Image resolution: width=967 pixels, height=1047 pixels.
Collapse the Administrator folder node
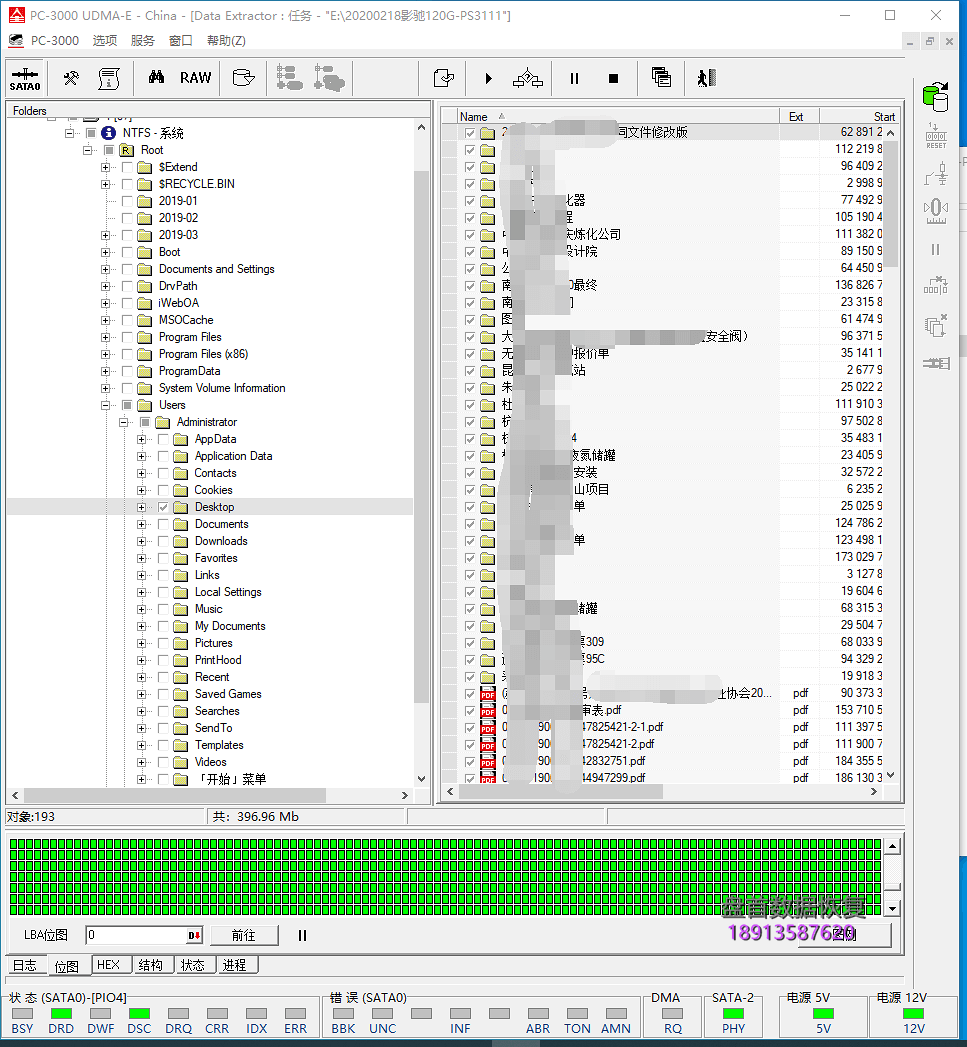click(124, 423)
